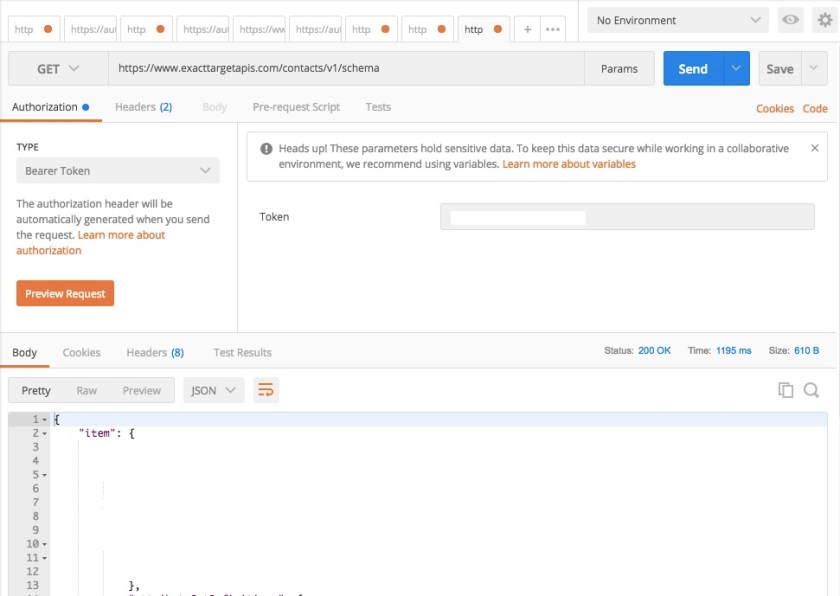The image size is (840, 596).
Task: Open the JSON response format dropdown
Action: click(213, 391)
